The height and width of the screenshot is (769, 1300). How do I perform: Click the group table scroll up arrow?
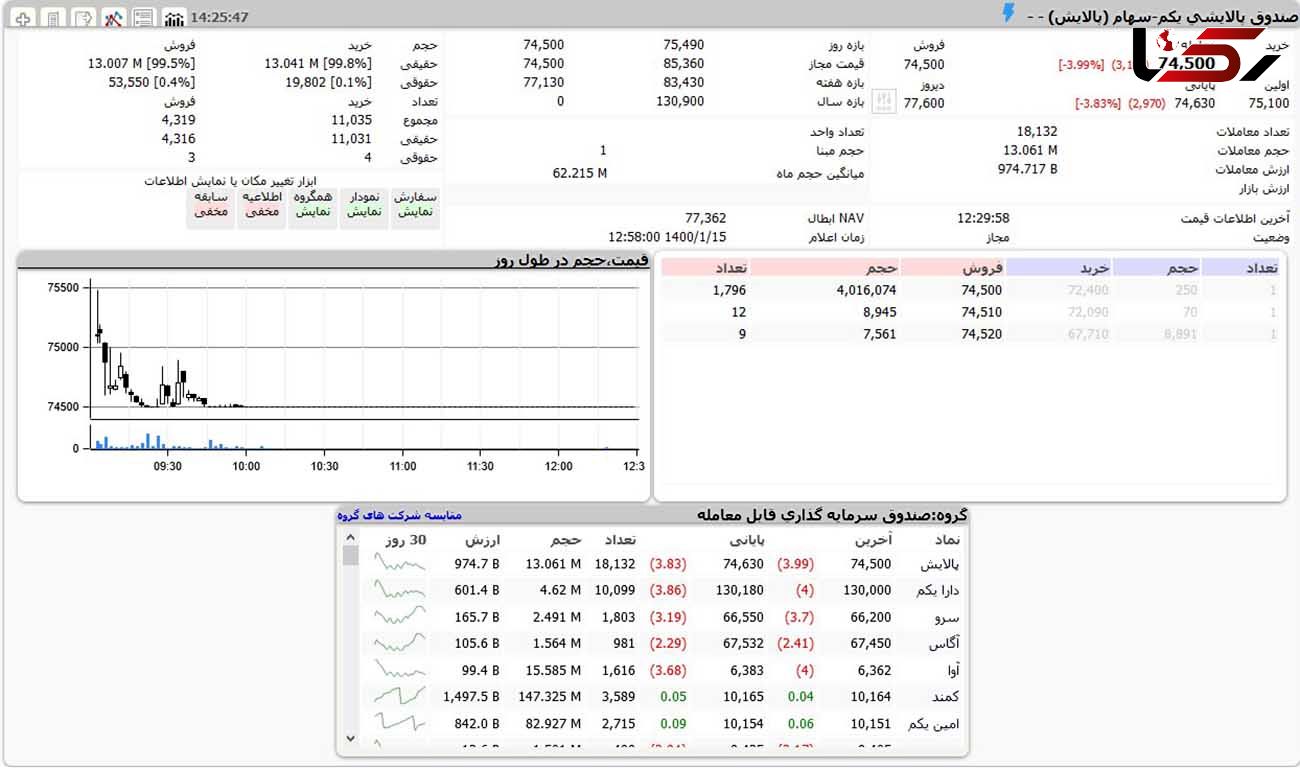coord(350,537)
